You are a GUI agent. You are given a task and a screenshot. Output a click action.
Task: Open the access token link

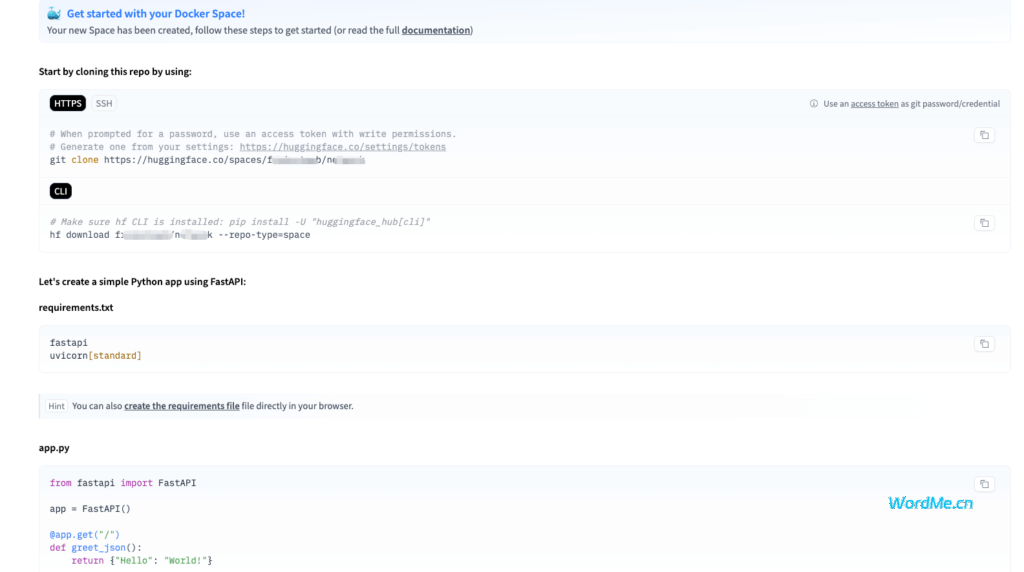click(x=874, y=104)
